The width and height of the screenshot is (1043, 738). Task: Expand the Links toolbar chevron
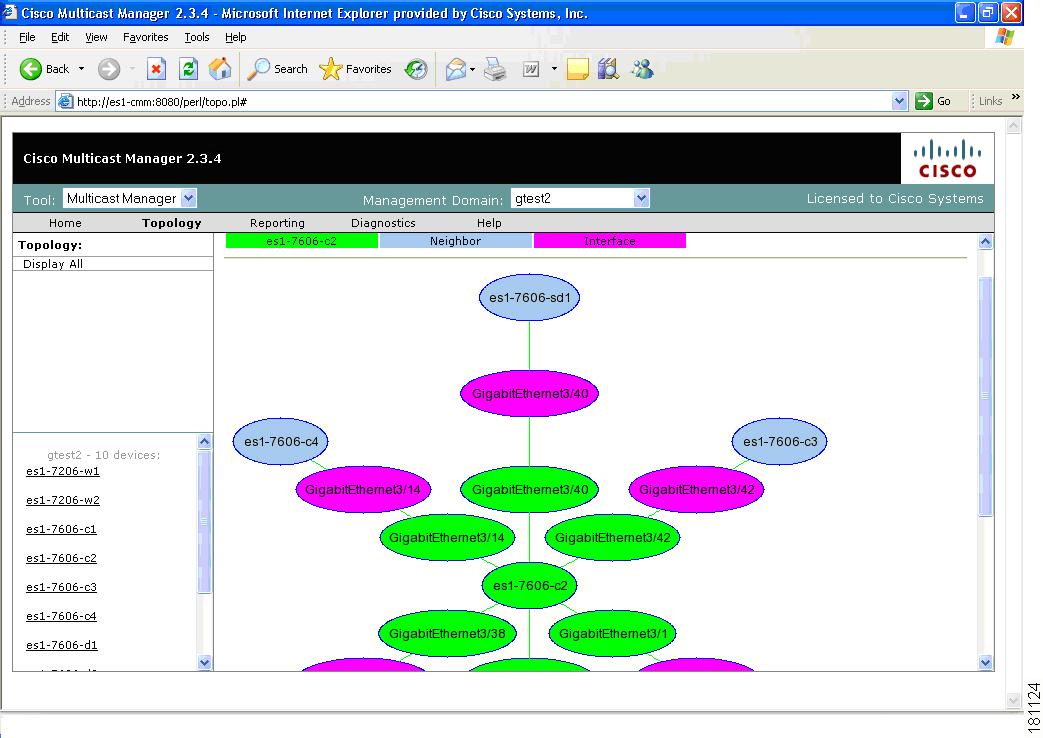[1016, 97]
